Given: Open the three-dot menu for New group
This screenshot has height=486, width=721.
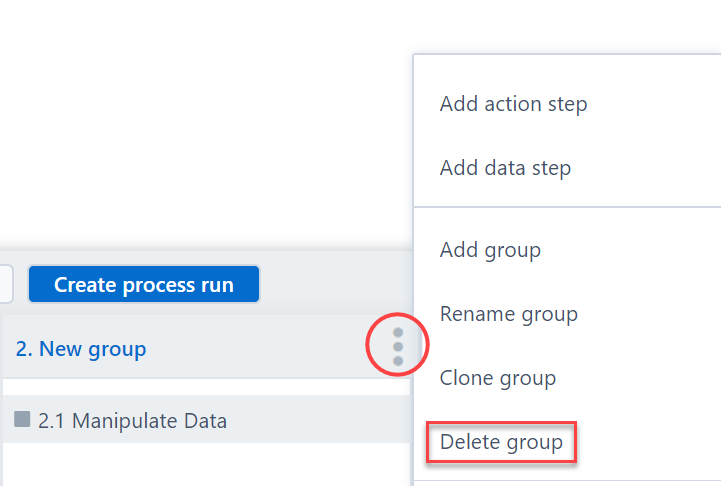Looking at the screenshot, I should (x=398, y=347).
